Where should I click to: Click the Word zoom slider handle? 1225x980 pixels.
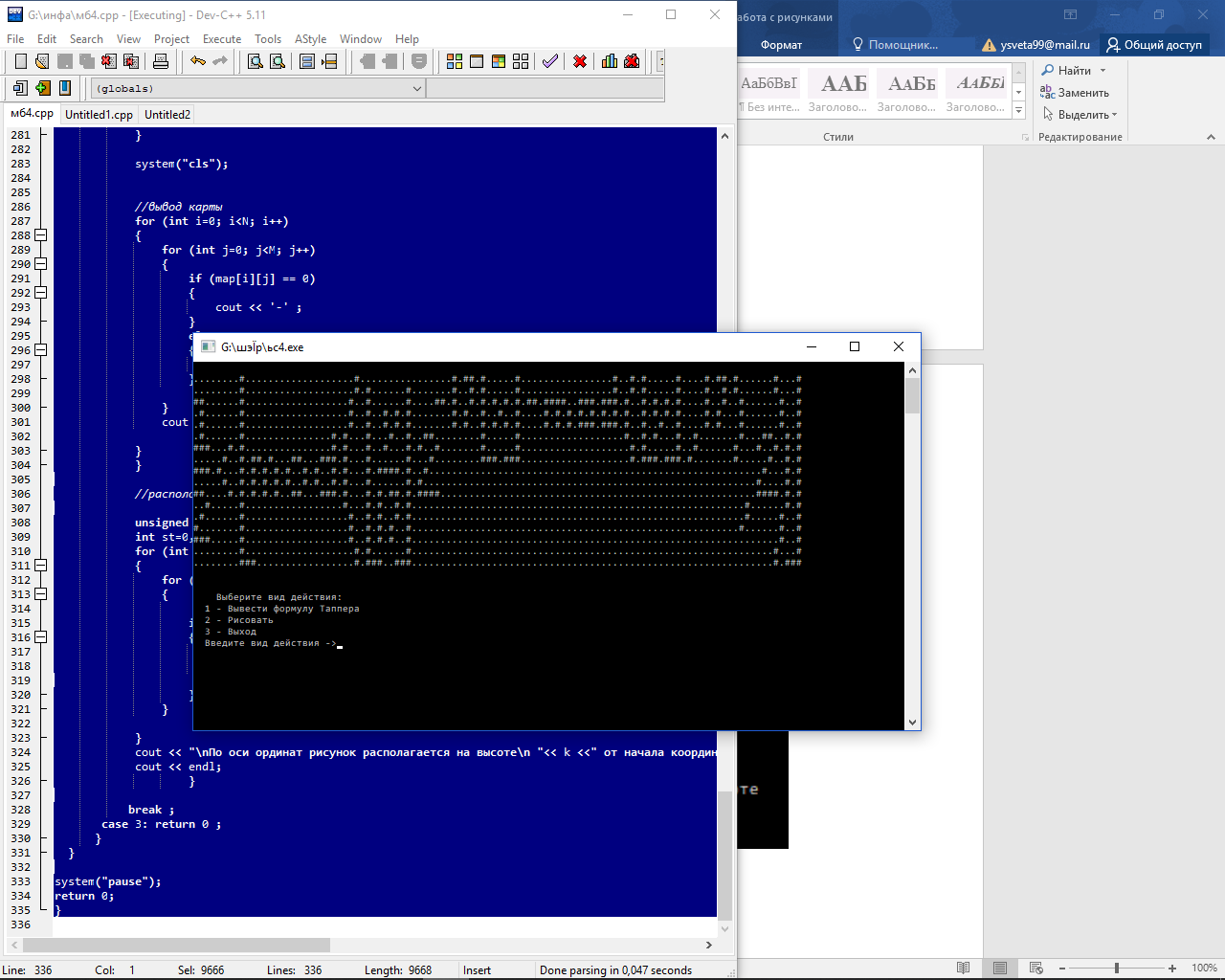[1117, 968]
